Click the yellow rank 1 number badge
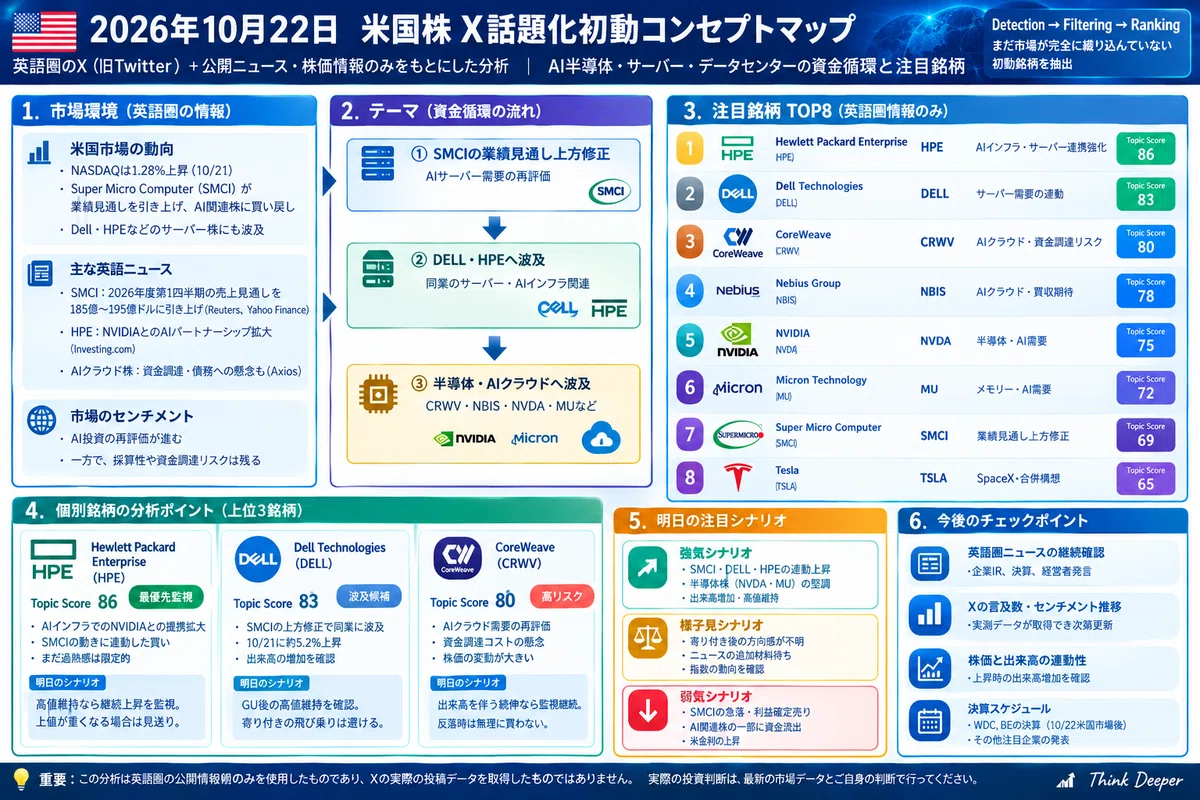1200x800 pixels. pos(690,148)
